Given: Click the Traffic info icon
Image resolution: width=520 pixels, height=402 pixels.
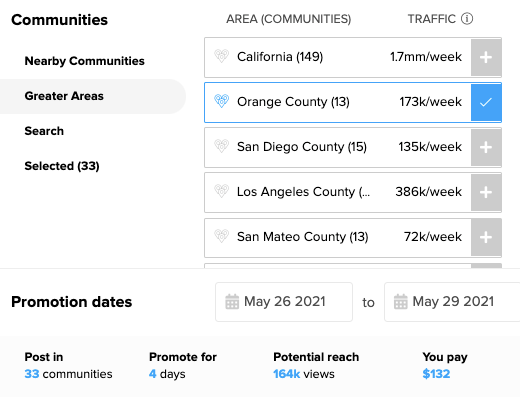Looking at the screenshot, I should [467, 19].
